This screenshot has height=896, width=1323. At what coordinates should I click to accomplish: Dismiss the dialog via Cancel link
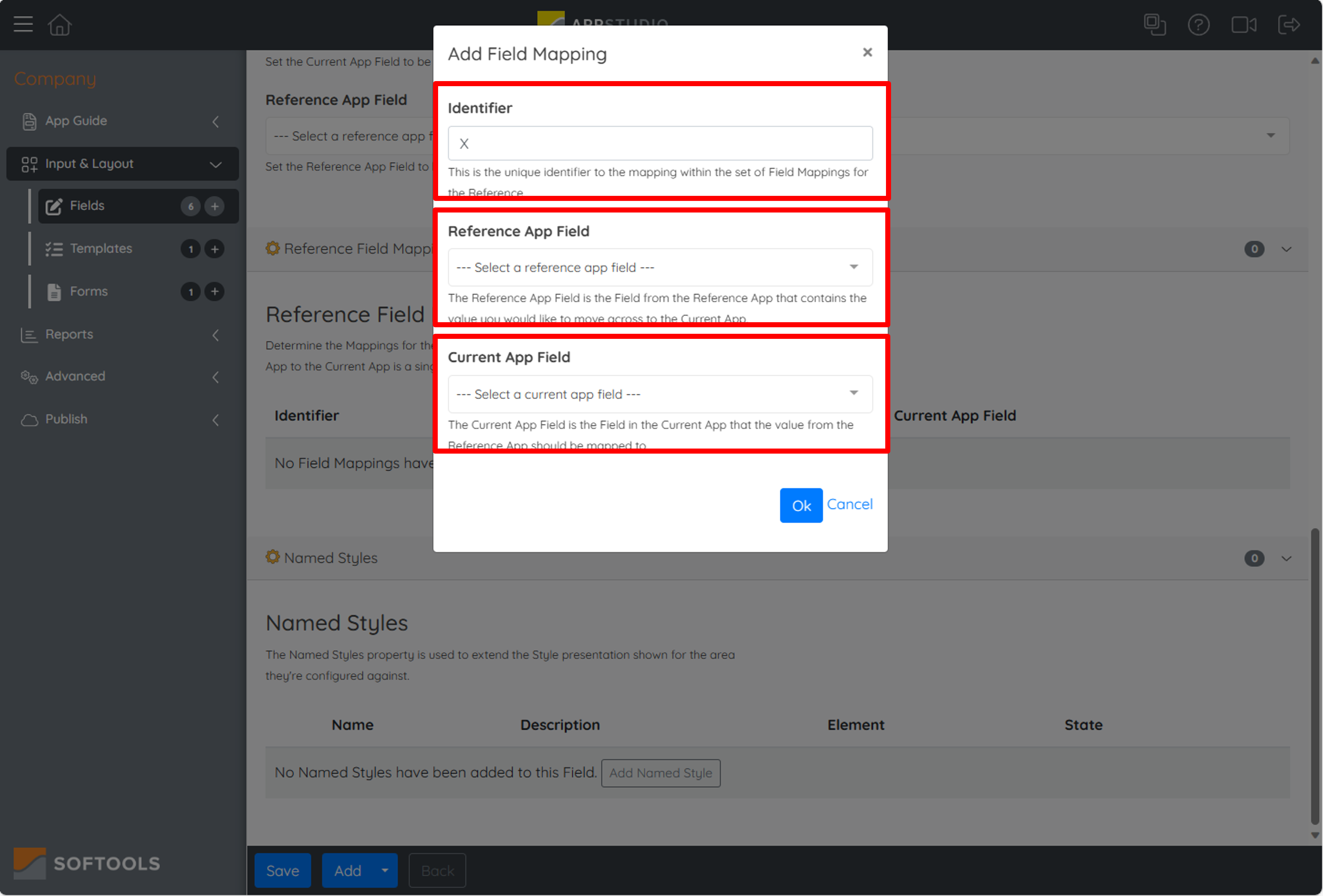pyautogui.click(x=849, y=504)
